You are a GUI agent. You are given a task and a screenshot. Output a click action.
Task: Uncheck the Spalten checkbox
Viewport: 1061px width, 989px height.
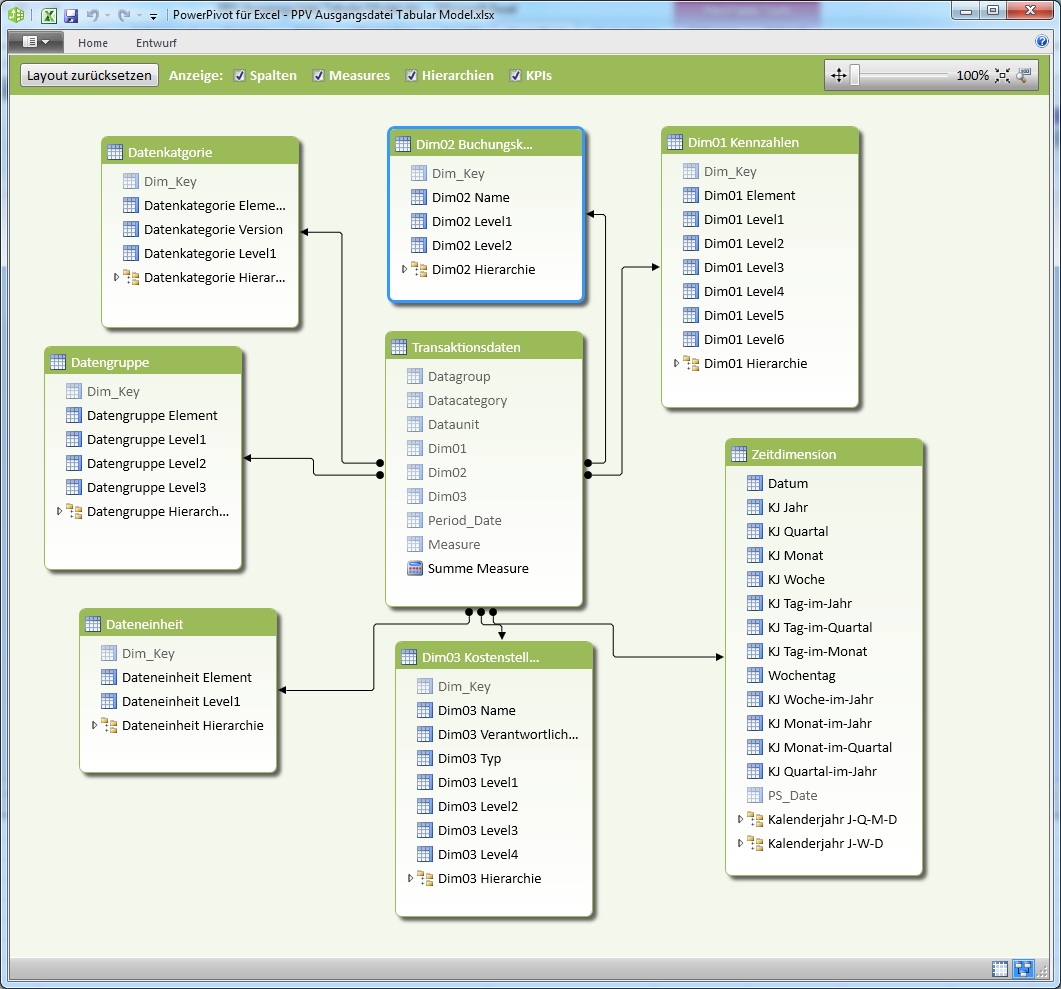coord(238,75)
